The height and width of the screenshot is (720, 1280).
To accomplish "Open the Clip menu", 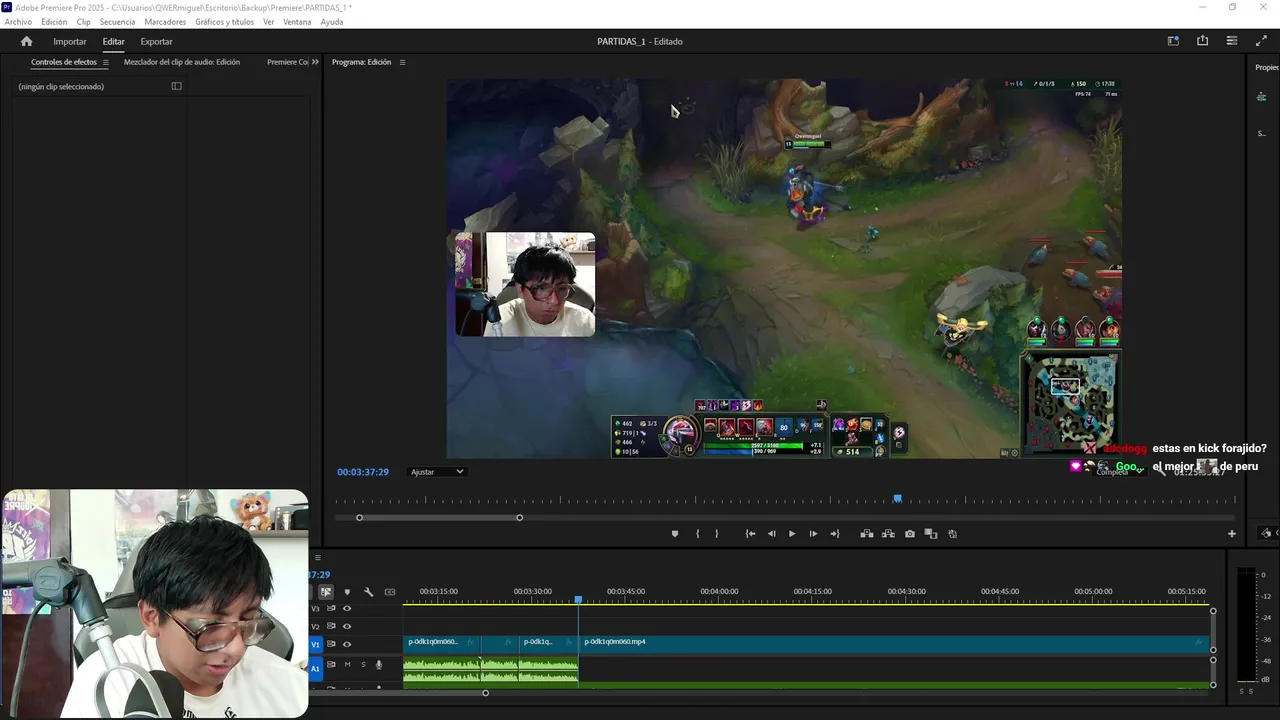I will pos(83,22).
